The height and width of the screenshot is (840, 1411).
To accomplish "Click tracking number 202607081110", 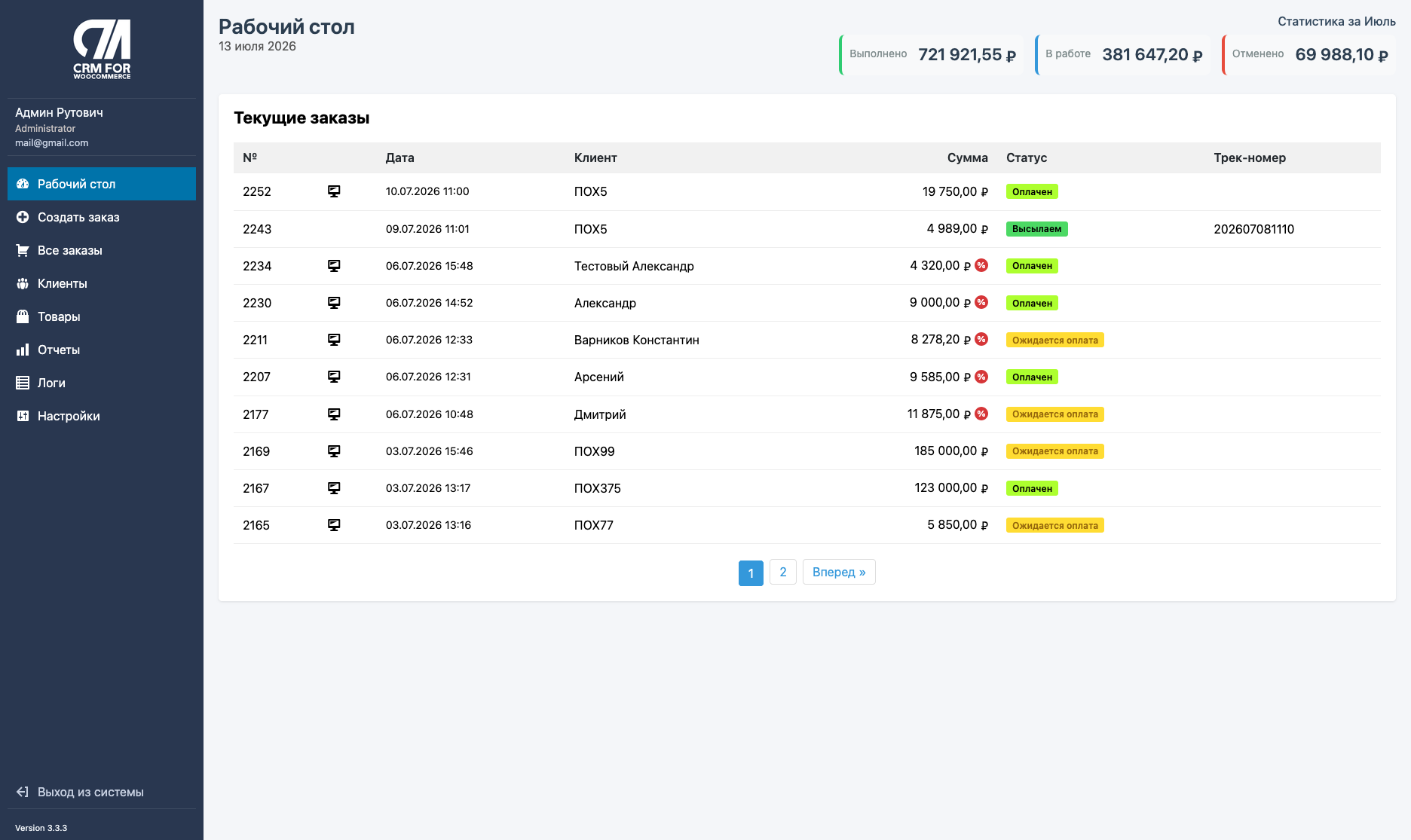I will (x=1253, y=229).
